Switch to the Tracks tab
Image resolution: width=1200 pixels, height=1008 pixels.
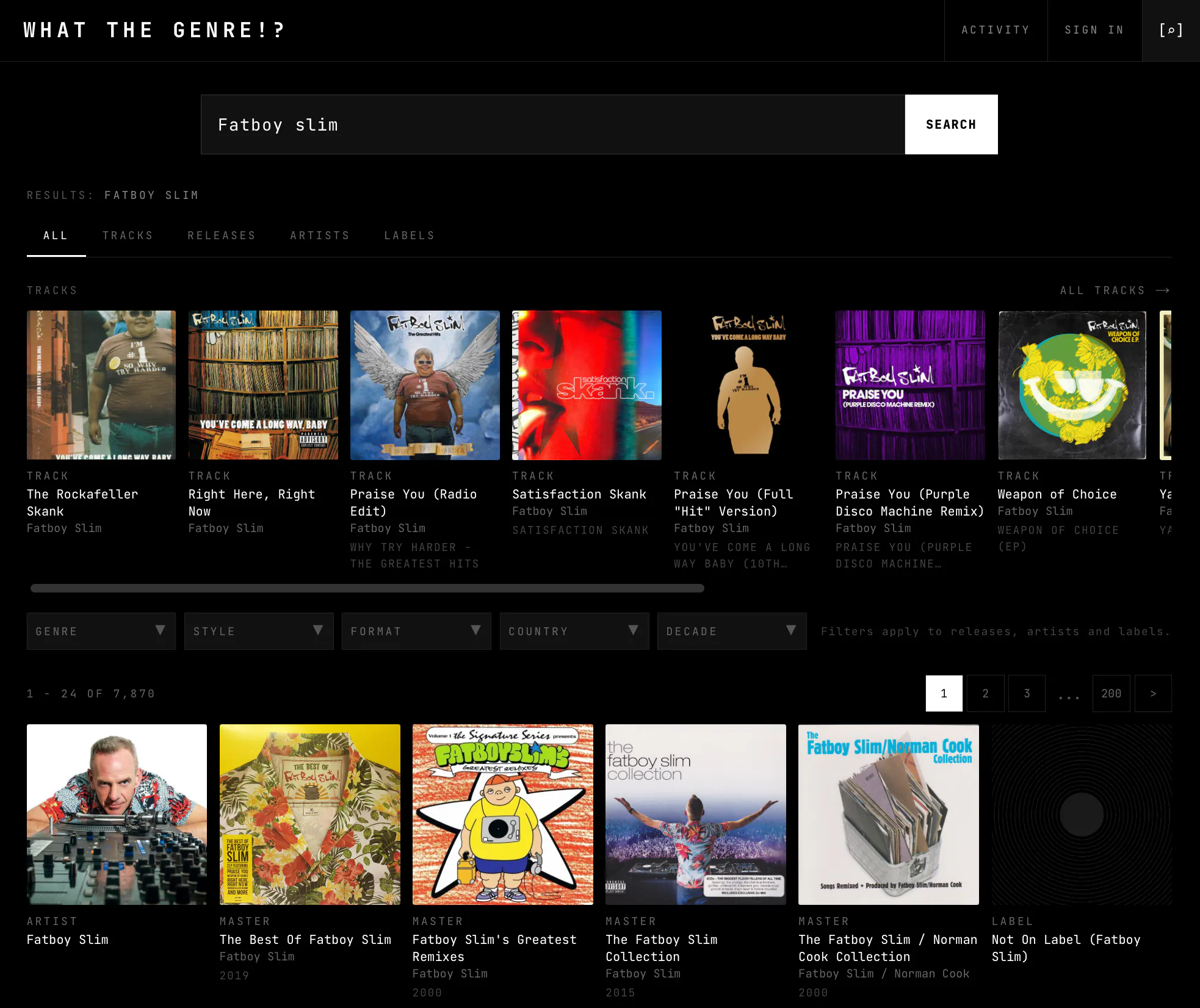pyautogui.click(x=128, y=236)
